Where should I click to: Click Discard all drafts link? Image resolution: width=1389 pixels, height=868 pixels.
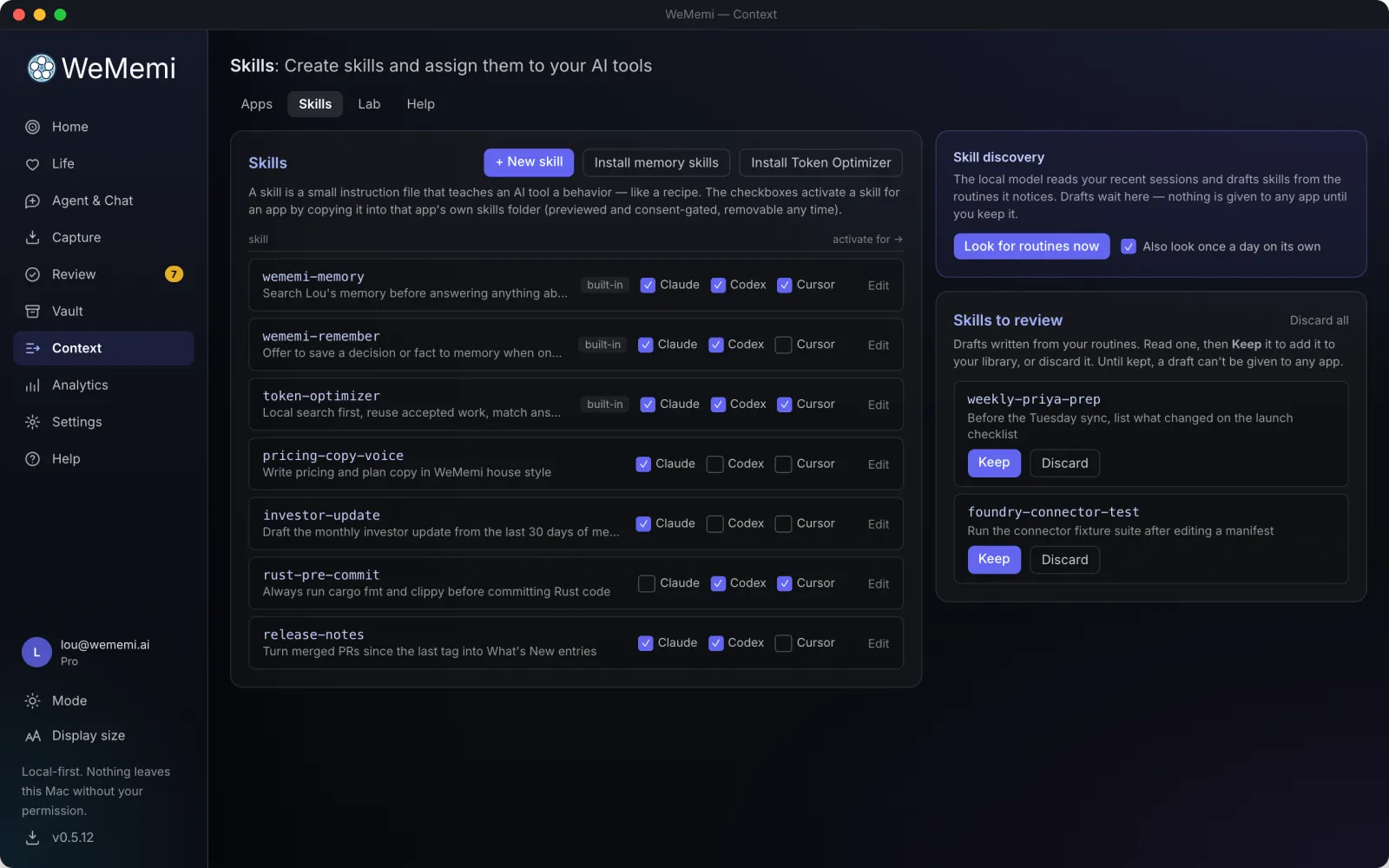1319,320
